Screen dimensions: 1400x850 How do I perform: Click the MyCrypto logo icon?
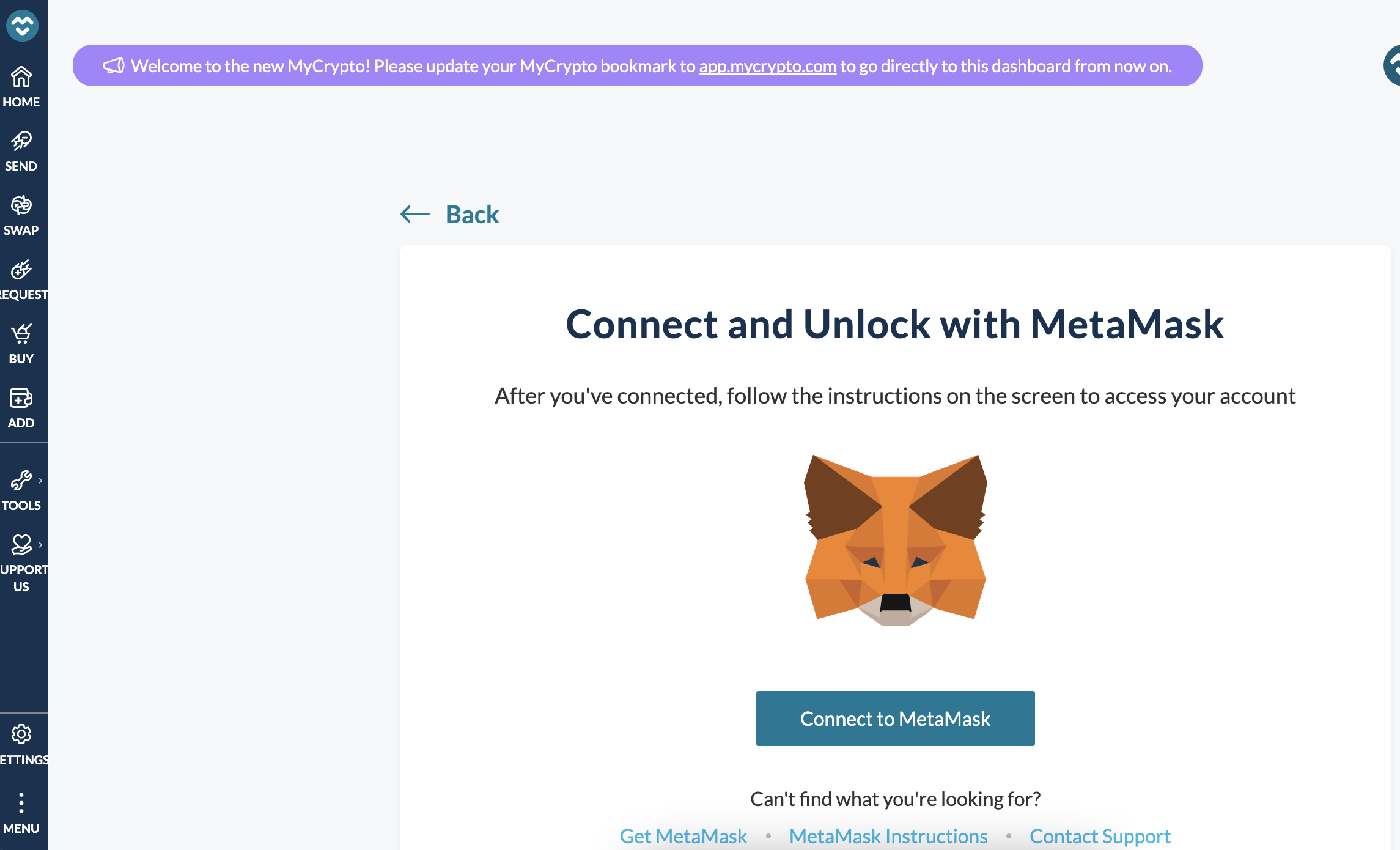(x=22, y=26)
